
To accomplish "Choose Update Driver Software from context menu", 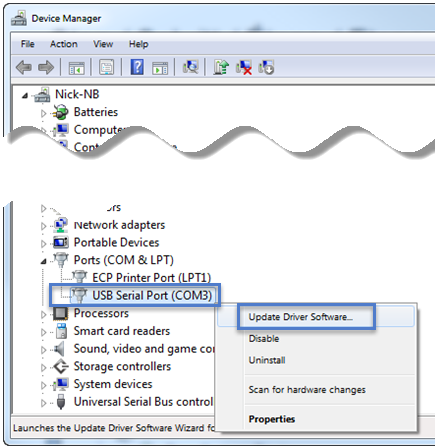I will tap(301, 317).
